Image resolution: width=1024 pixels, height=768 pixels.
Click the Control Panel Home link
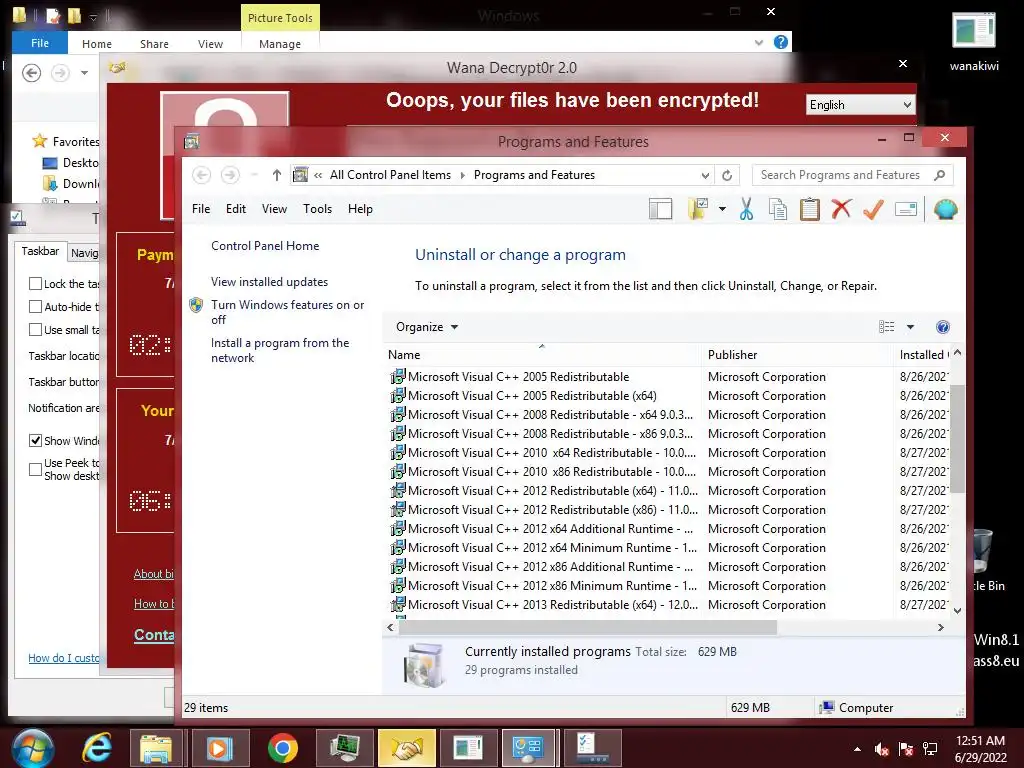[x=265, y=246]
